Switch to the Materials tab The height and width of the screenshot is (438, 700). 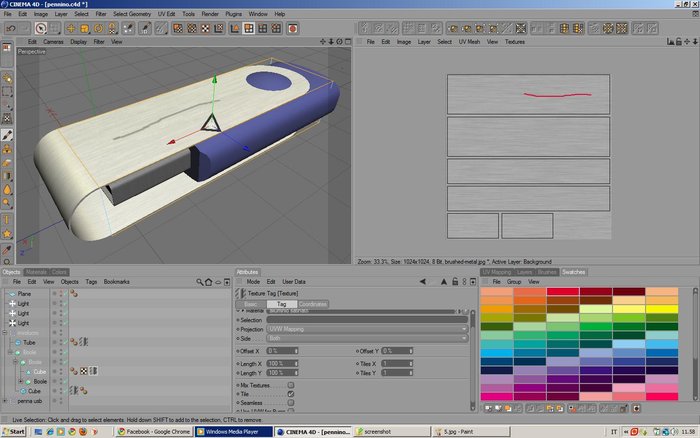tap(36, 272)
